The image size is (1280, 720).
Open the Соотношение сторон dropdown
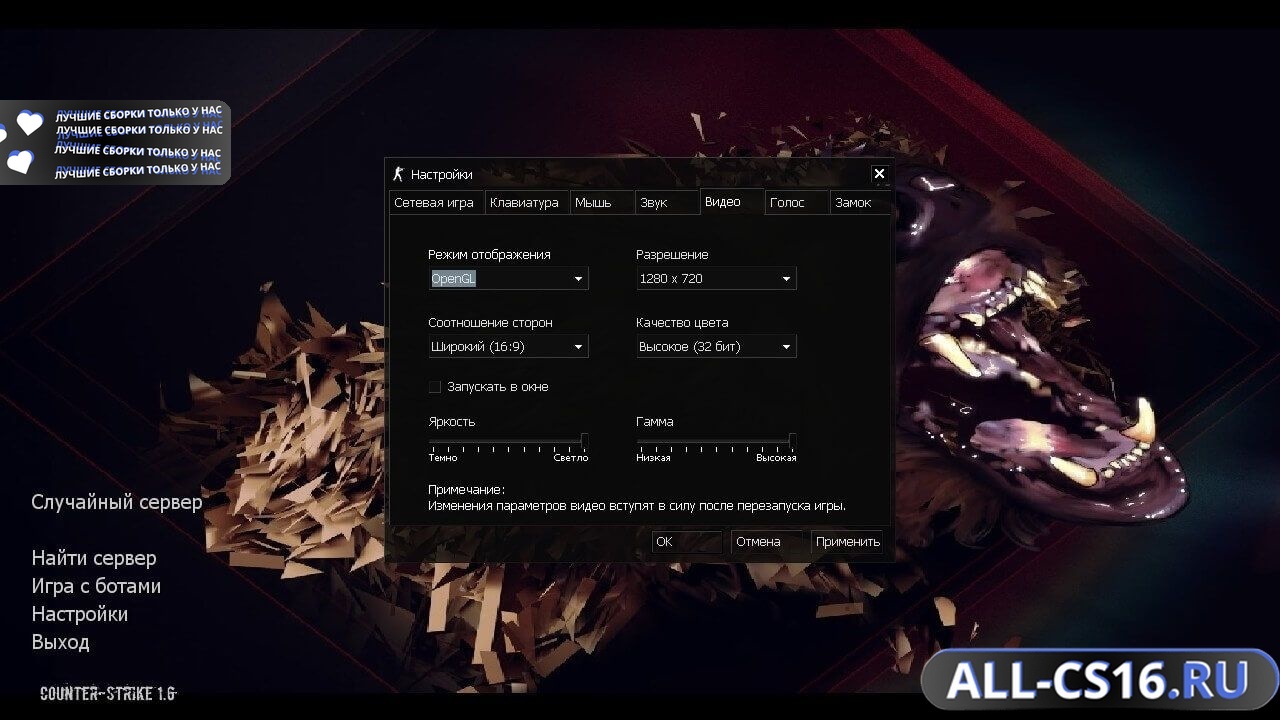508,347
